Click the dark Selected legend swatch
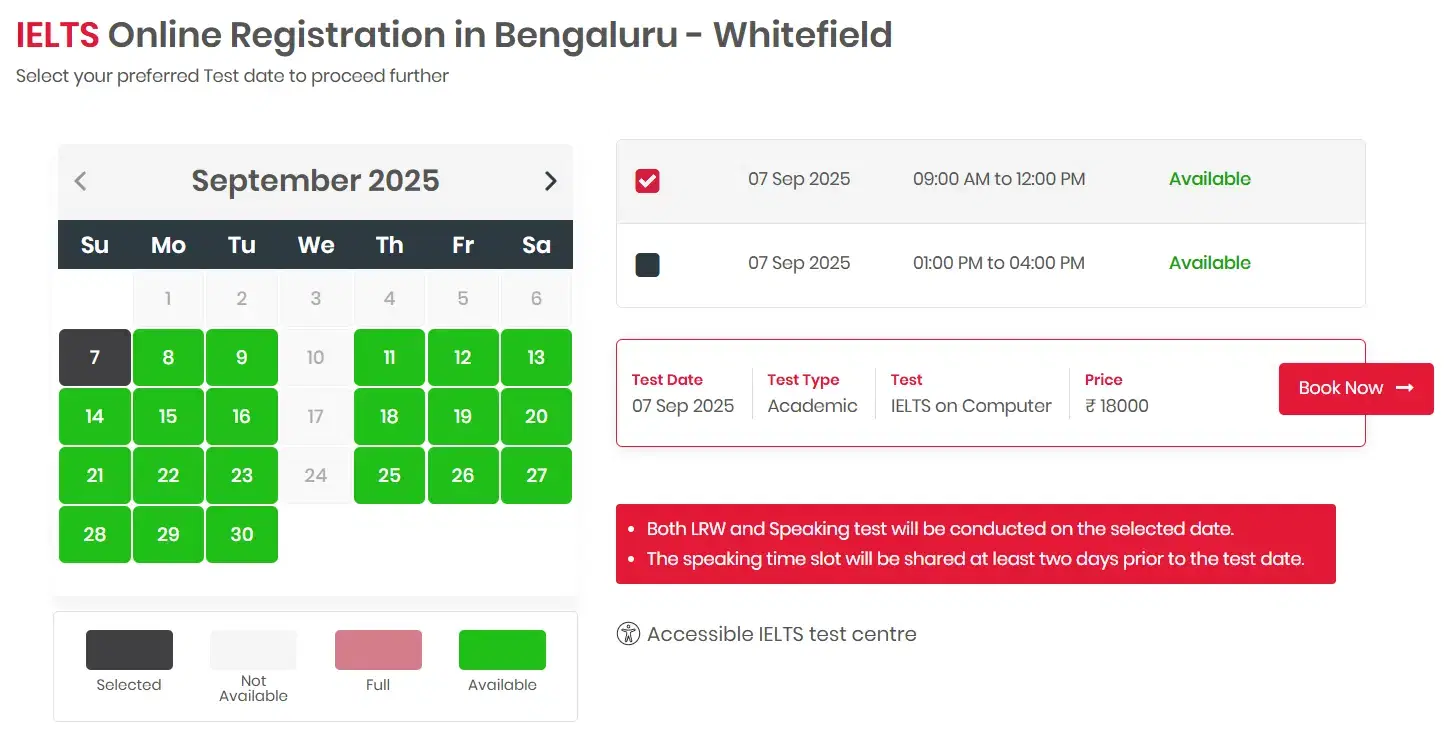 click(129, 648)
